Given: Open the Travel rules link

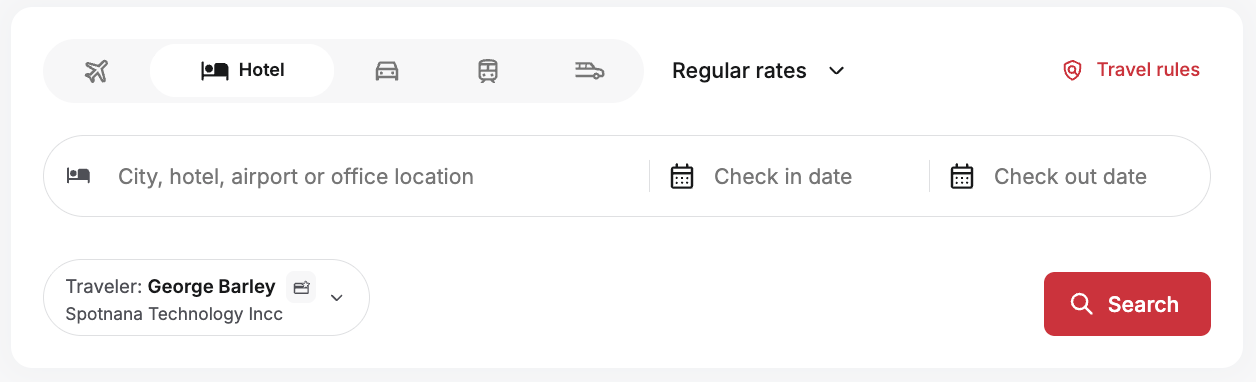Looking at the screenshot, I should [x=1131, y=70].
